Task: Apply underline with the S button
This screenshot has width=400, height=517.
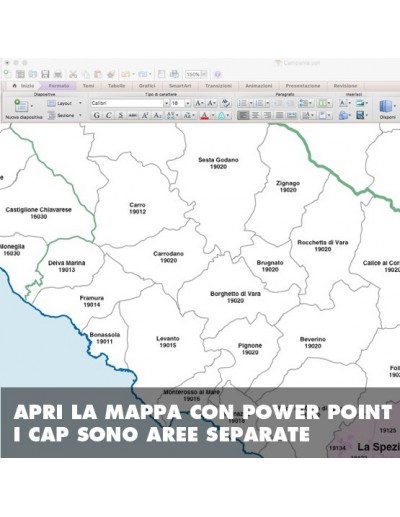Action: coord(121,115)
